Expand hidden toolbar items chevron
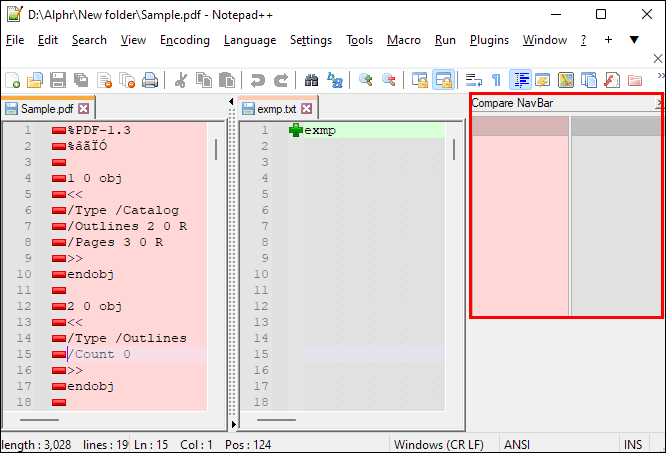The height and width of the screenshot is (453, 666). [661, 76]
